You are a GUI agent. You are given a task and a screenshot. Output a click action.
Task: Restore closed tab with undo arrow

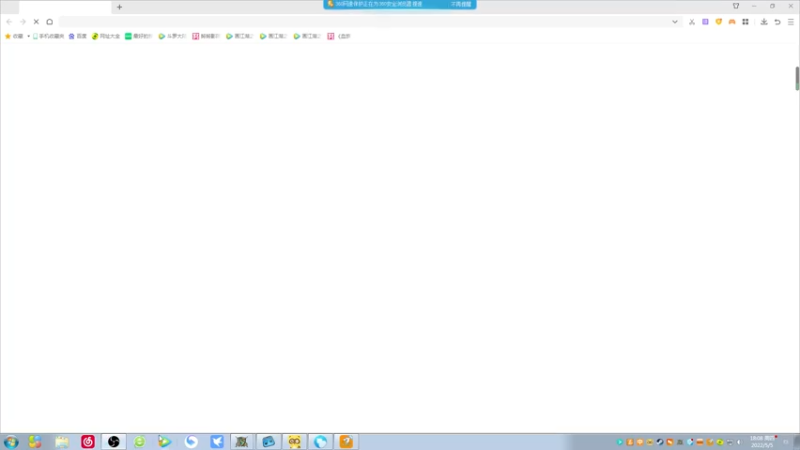[x=777, y=22]
